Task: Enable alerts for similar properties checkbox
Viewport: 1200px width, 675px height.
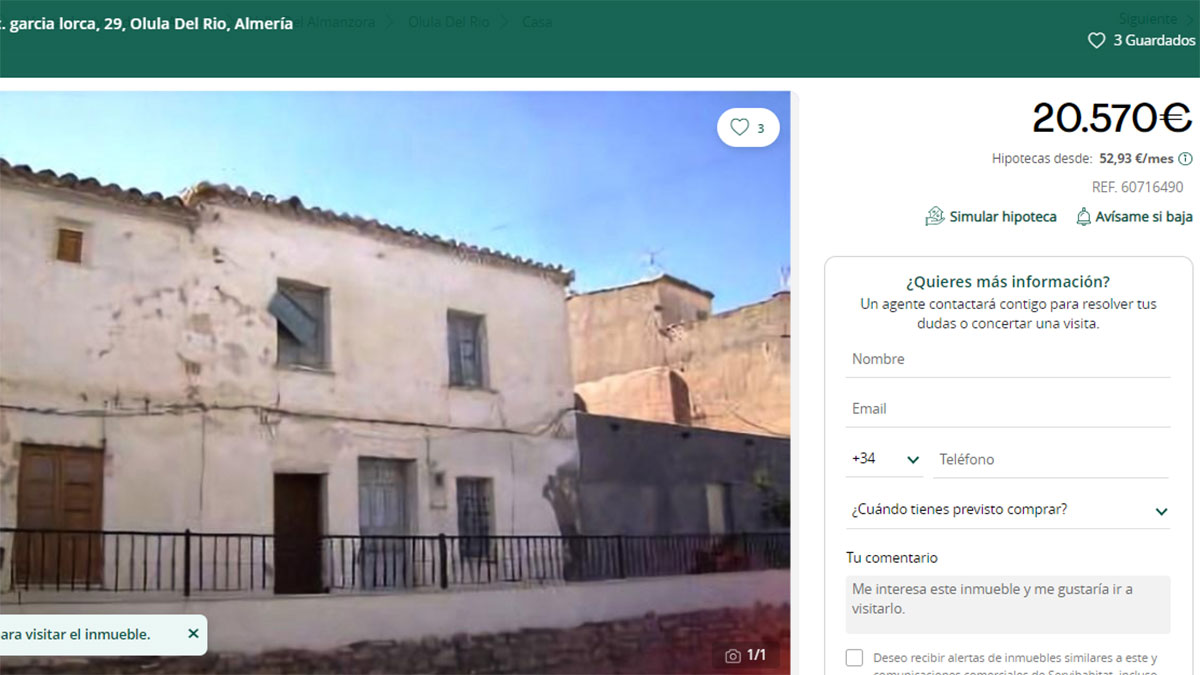Action: click(x=854, y=657)
